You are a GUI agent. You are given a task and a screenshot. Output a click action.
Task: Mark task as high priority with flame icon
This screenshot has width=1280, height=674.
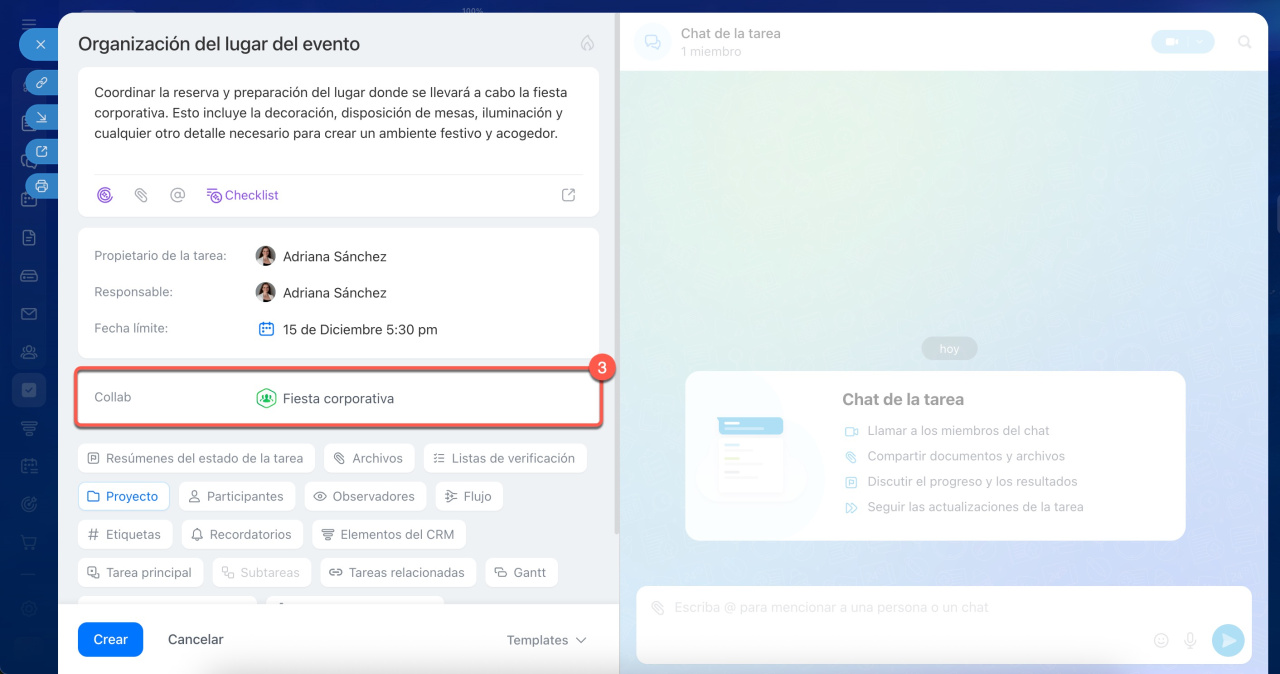pyautogui.click(x=587, y=44)
